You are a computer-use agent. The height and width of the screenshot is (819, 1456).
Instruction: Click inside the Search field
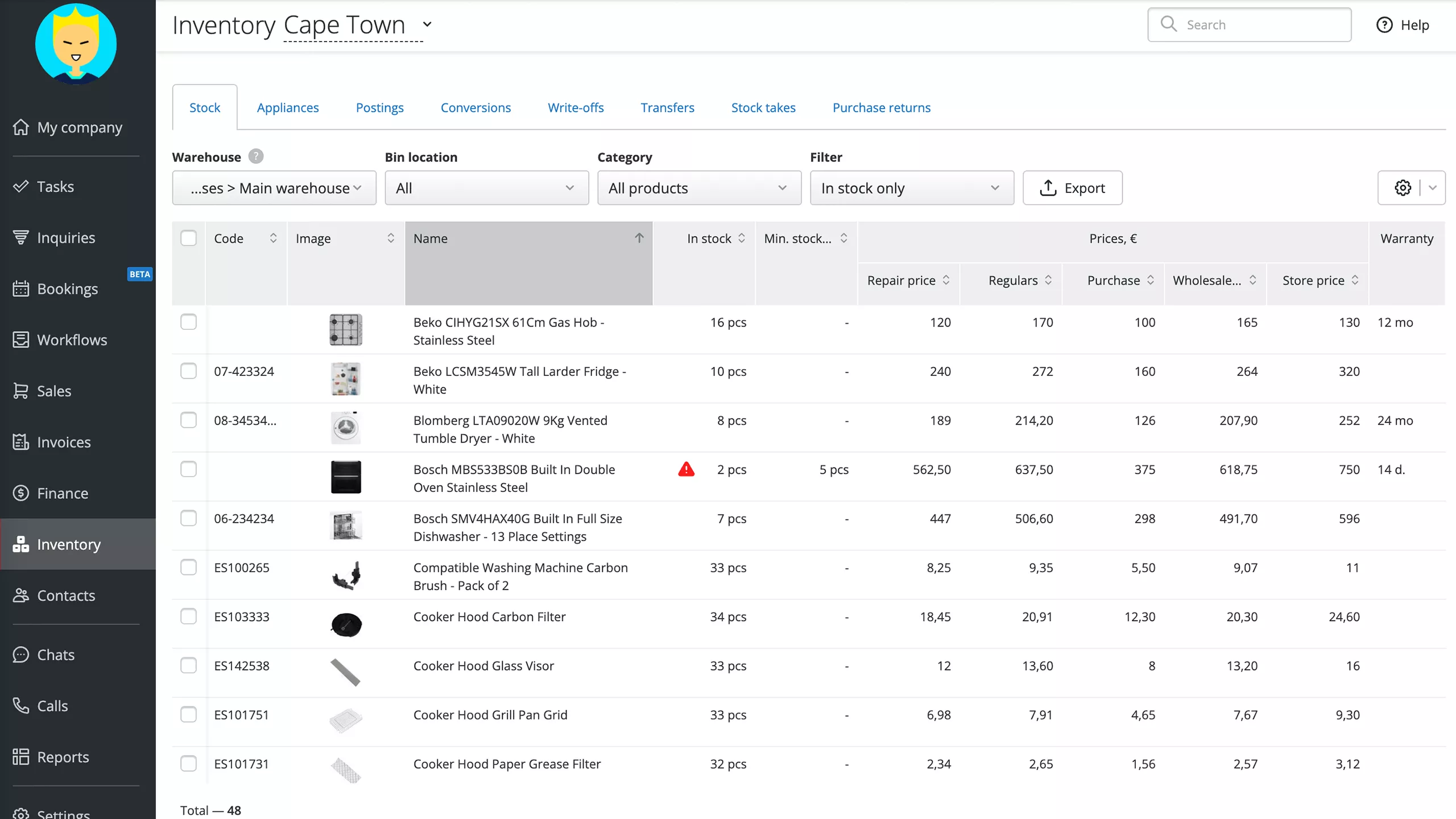1250,24
